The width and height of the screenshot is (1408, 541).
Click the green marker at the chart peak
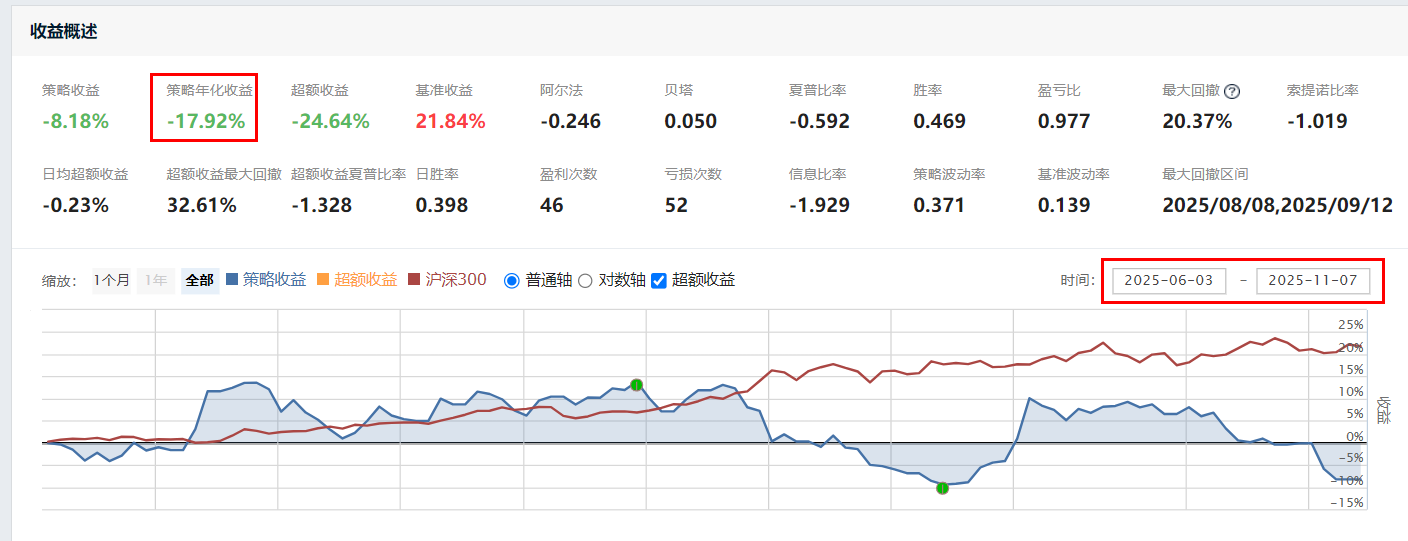pos(636,385)
